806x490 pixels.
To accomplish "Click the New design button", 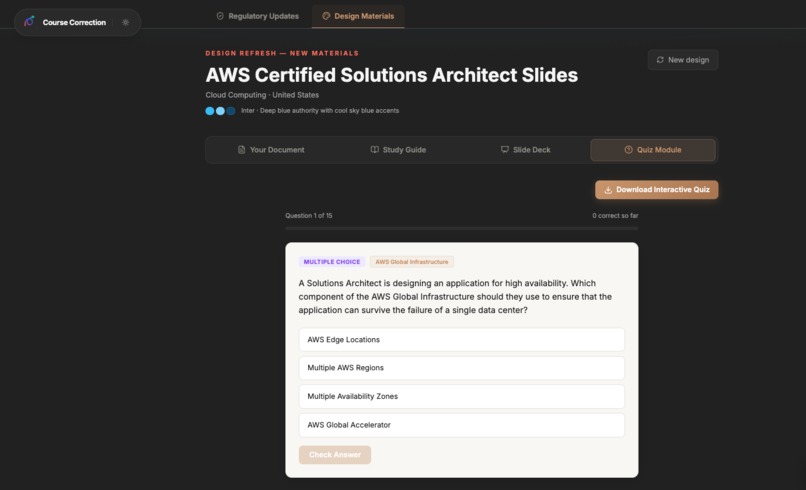I will coord(682,60).
